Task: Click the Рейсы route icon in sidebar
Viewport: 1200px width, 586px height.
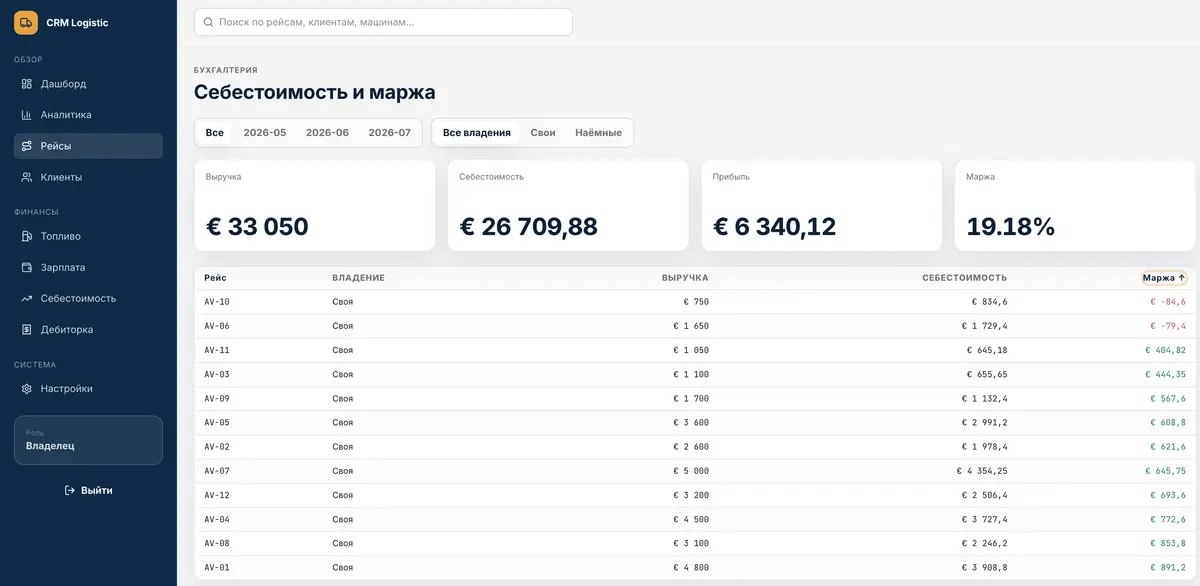Action: [27, 146]
